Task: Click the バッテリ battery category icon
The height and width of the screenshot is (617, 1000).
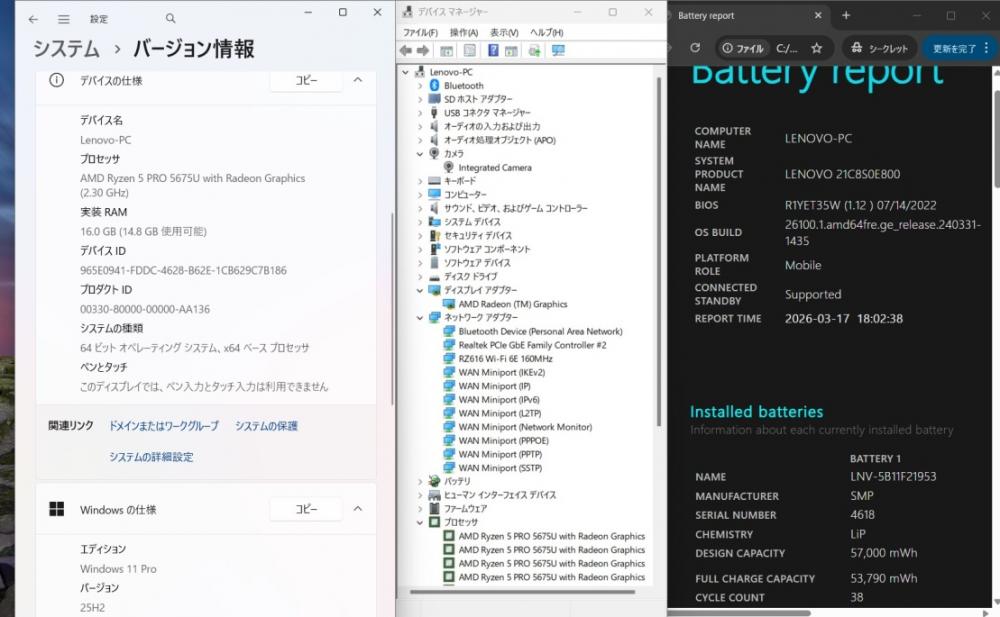Action: 434,481
